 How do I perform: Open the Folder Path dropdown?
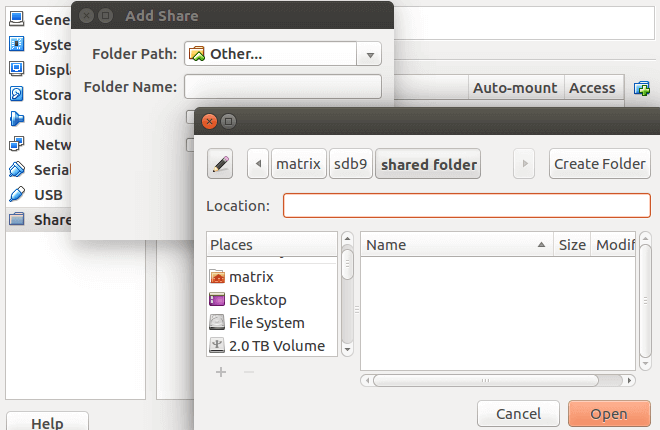[370, 55]
